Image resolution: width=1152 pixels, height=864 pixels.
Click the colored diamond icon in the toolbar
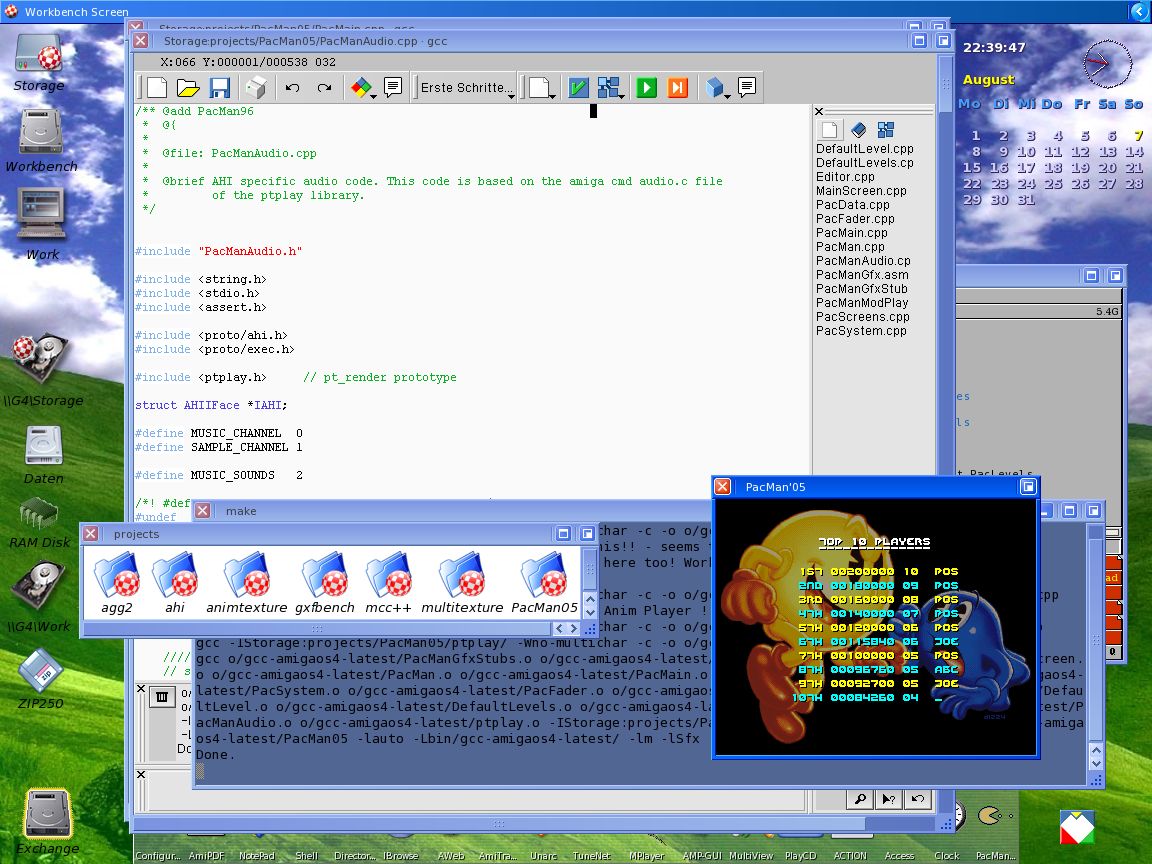[362, 87]
